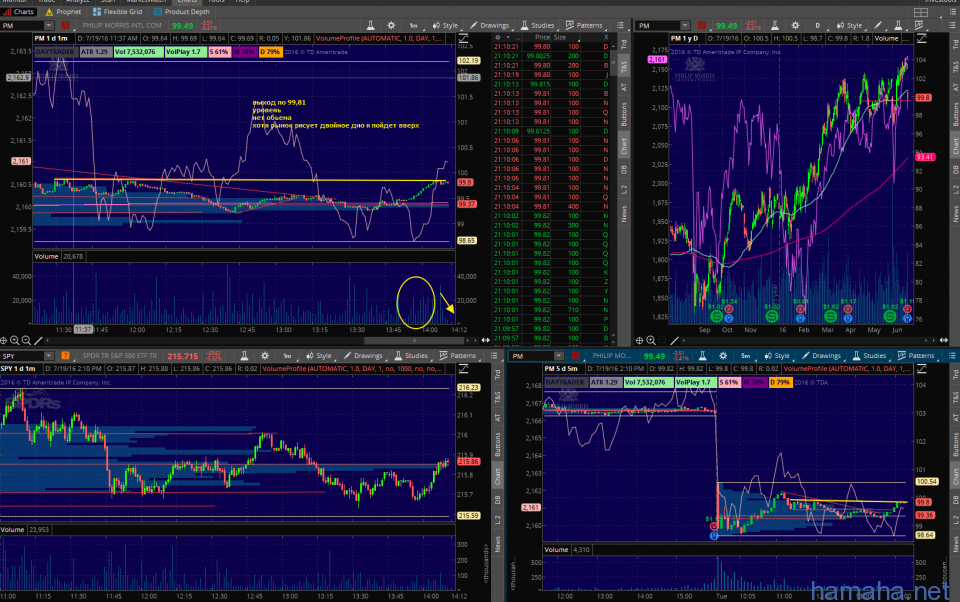This screenshot has height=602, width=960.
Task: Click the red link icon beside PM 1m symbol
Action: 66,25
